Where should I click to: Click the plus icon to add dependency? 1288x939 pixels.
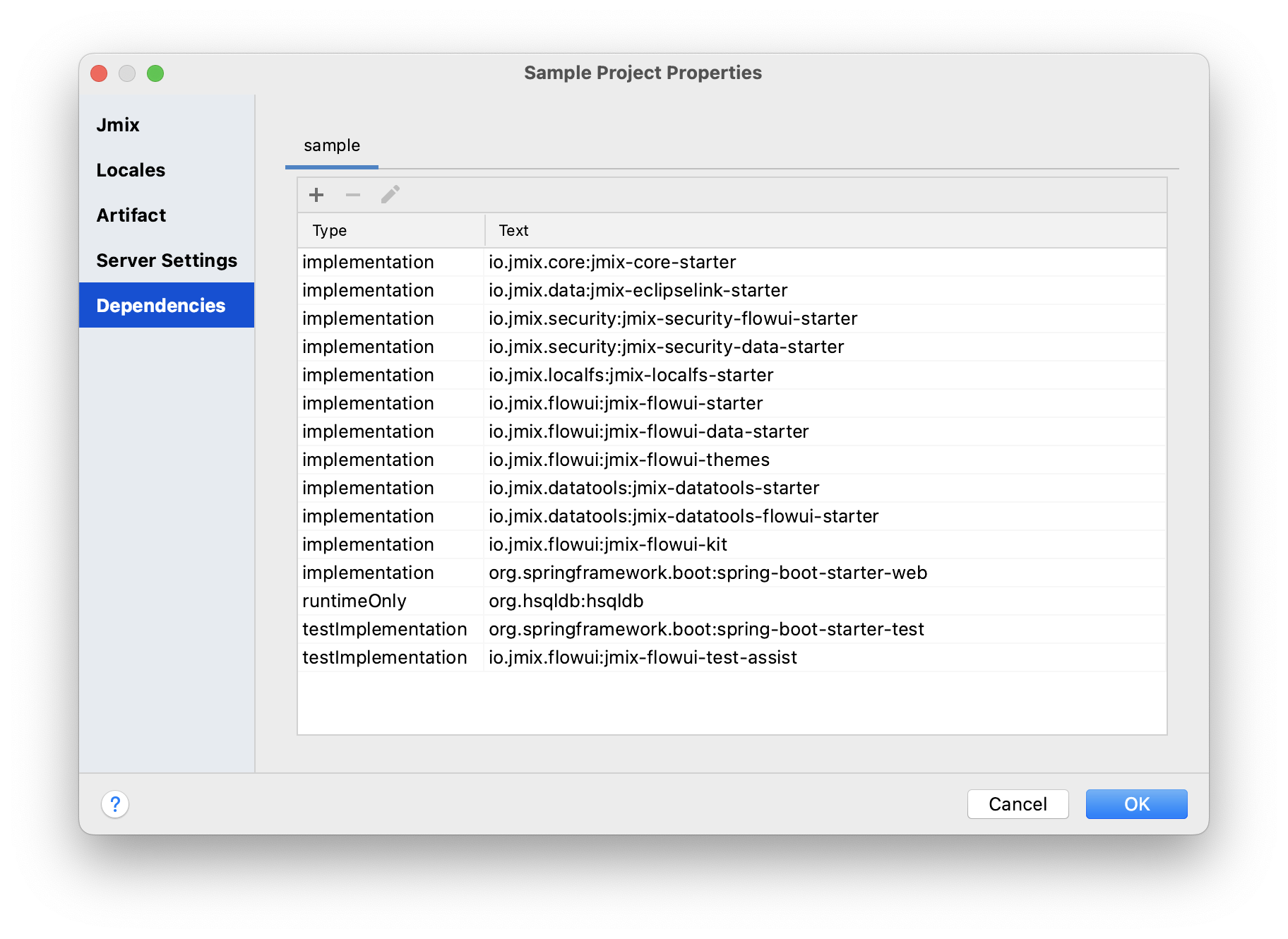point(316,195)
